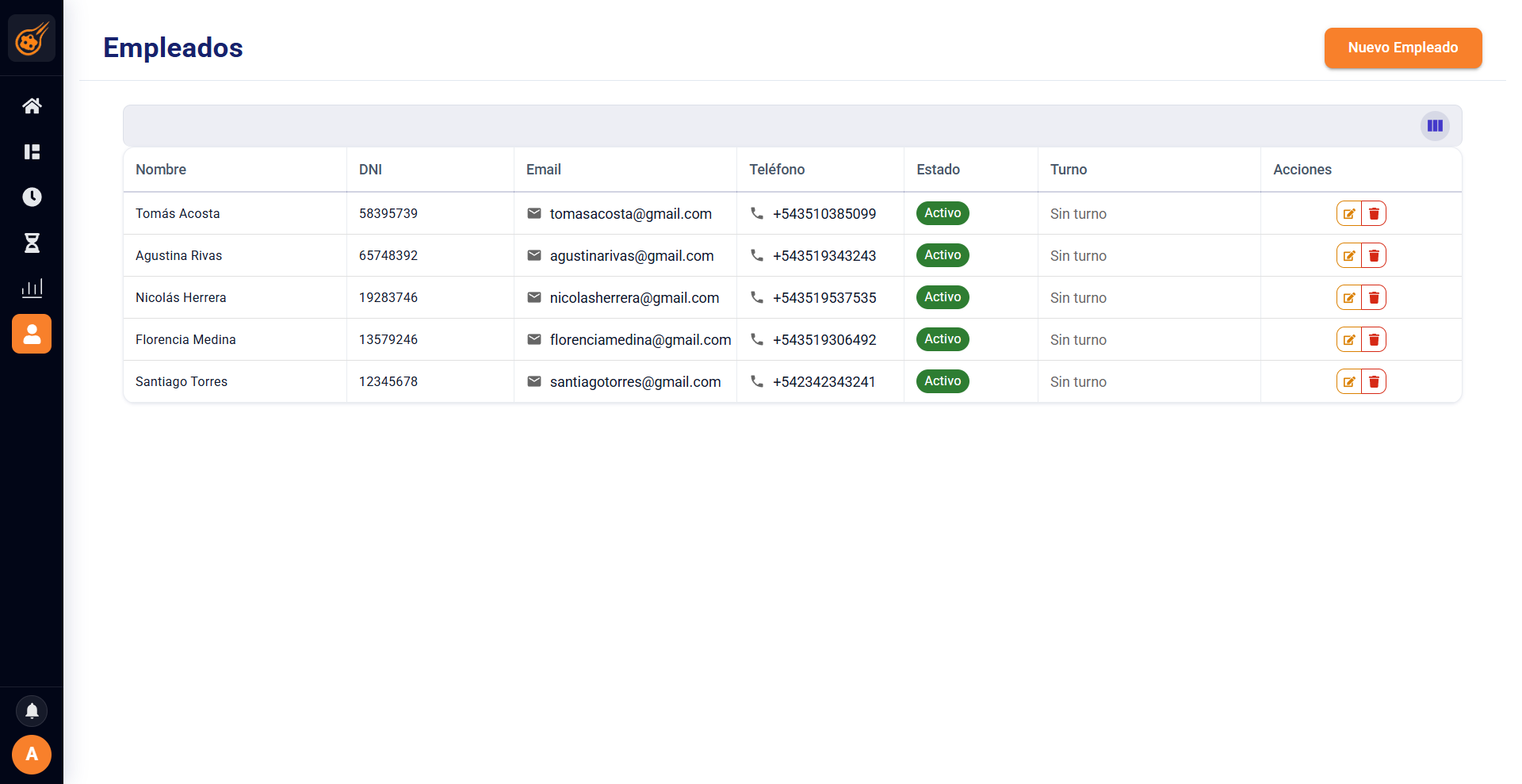The width and height of the screenshot is (1522, 784).
Task: Open the clock icon in sidebar
Action: point(32,197)
